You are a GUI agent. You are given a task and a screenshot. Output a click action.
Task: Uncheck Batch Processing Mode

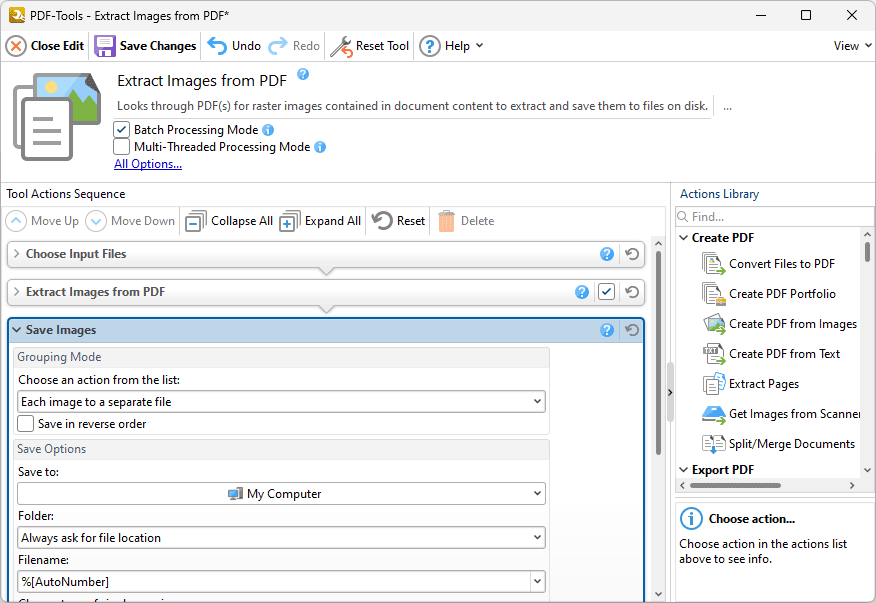[x=121, y=130]
